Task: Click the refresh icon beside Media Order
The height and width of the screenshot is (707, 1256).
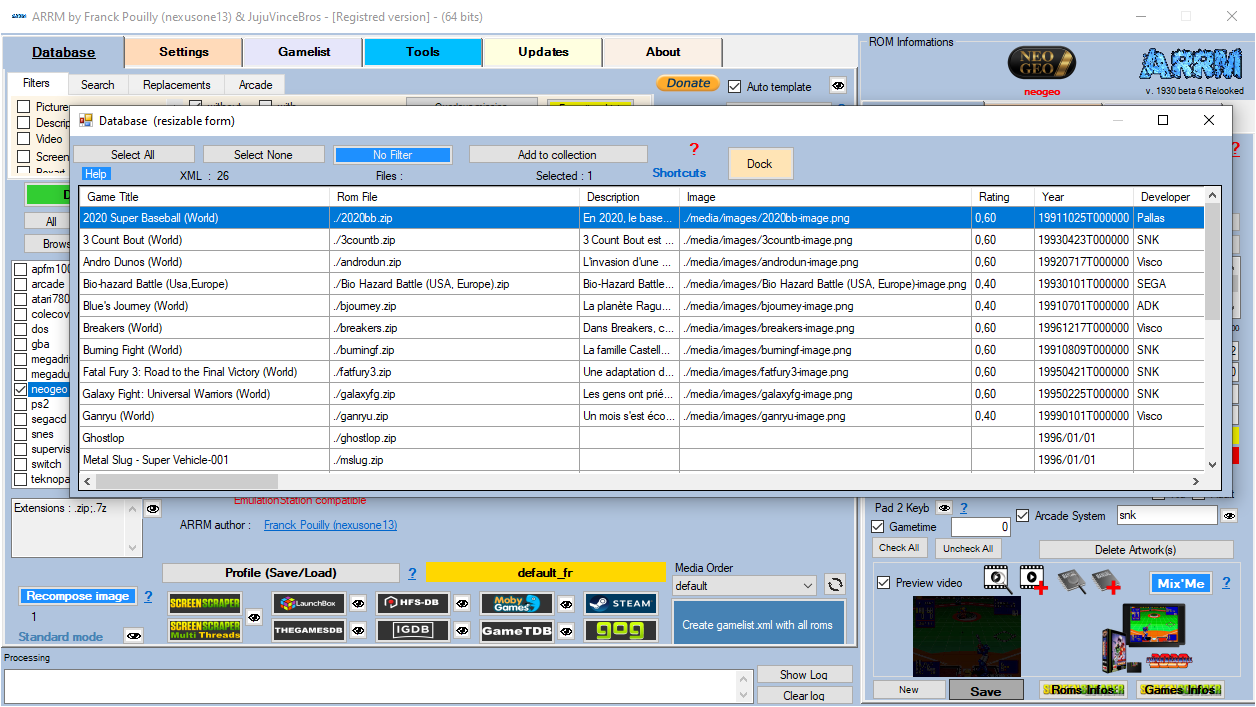Action: point(835,586)
